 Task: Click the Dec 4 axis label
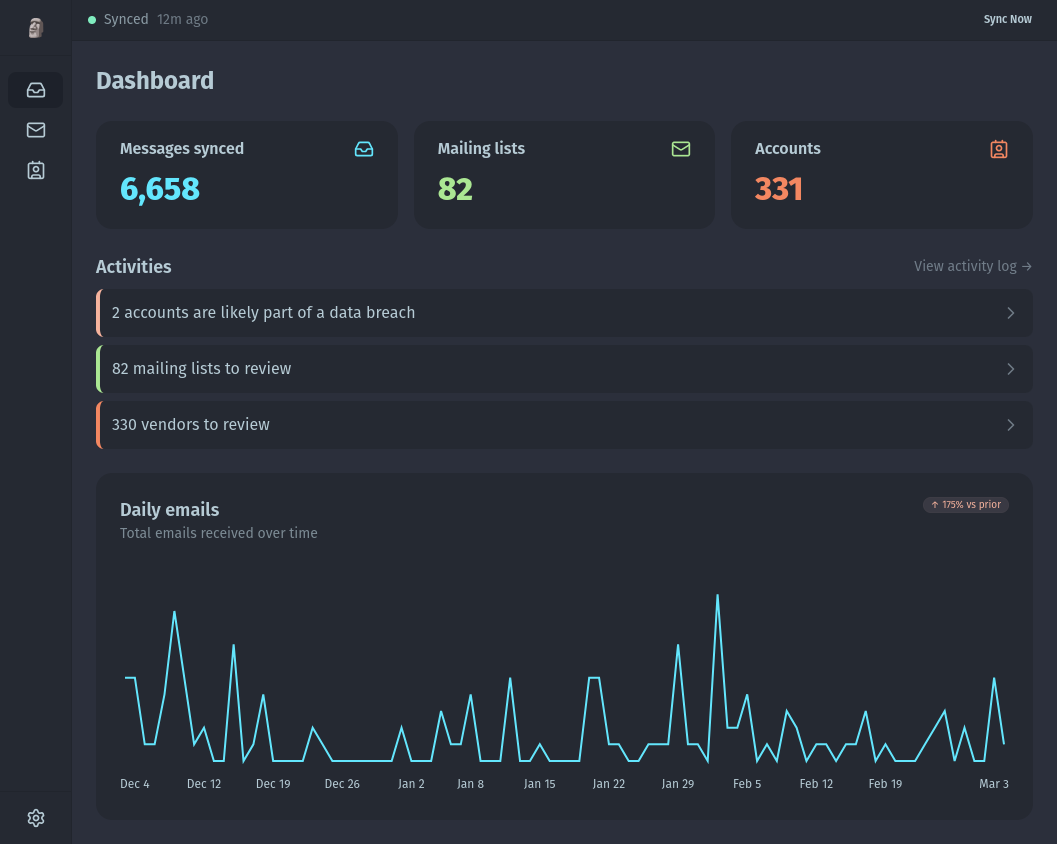(135, 783)
